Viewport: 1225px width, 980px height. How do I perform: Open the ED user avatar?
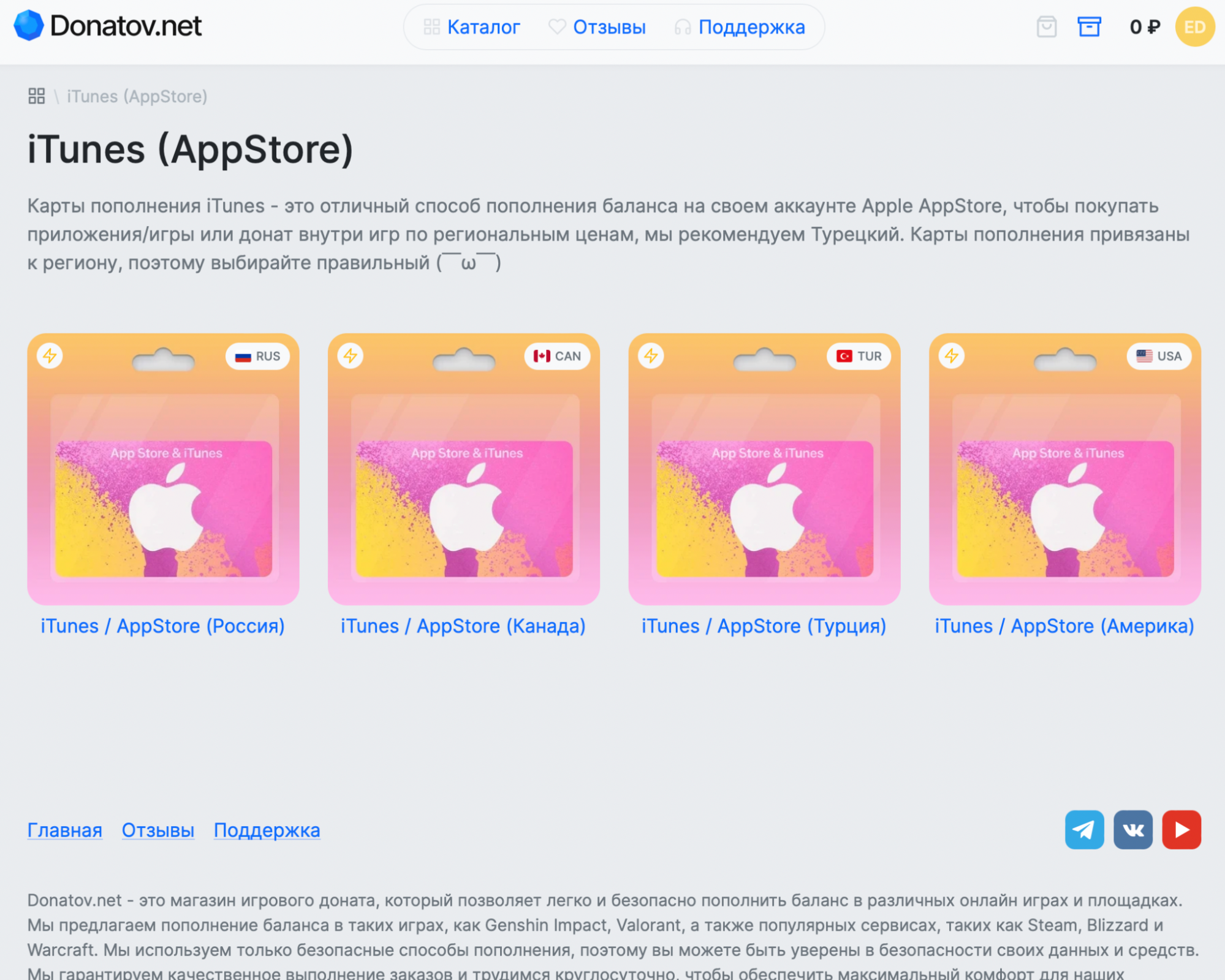pyautogui.click(x=1194, y=27)
